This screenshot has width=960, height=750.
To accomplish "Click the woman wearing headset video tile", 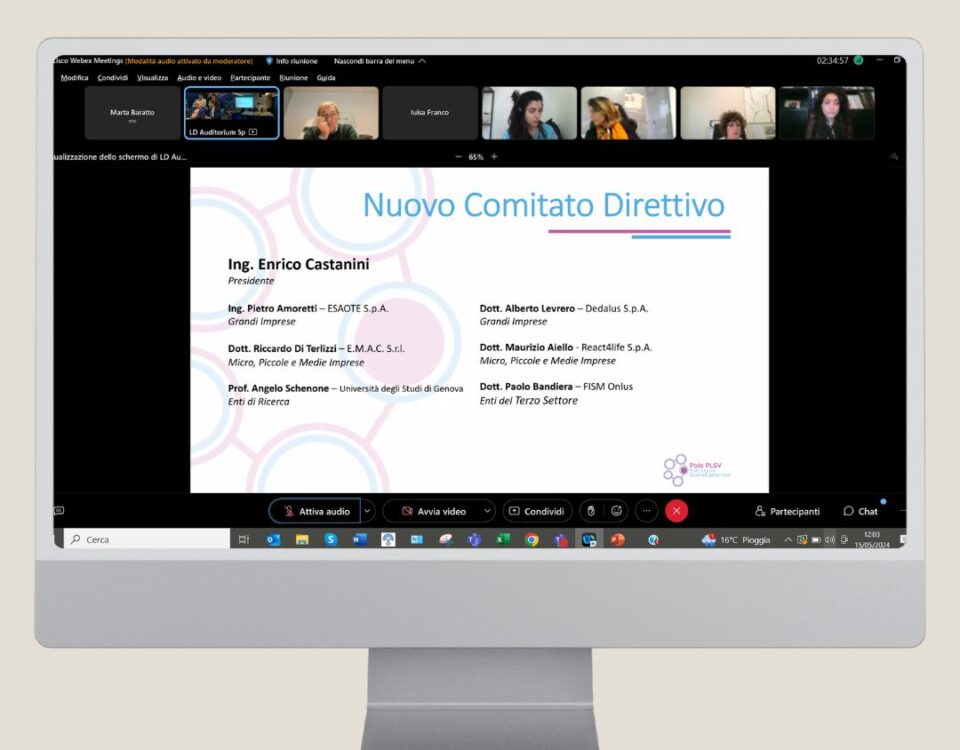I will coord(529,113).
